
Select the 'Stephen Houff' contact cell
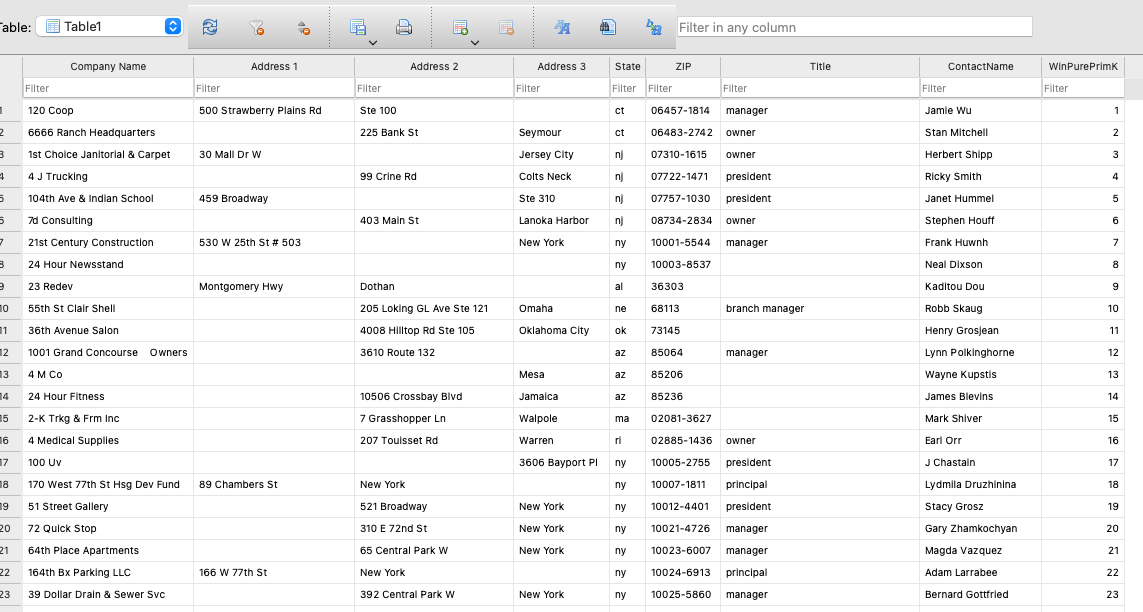[x=980, y=220]
